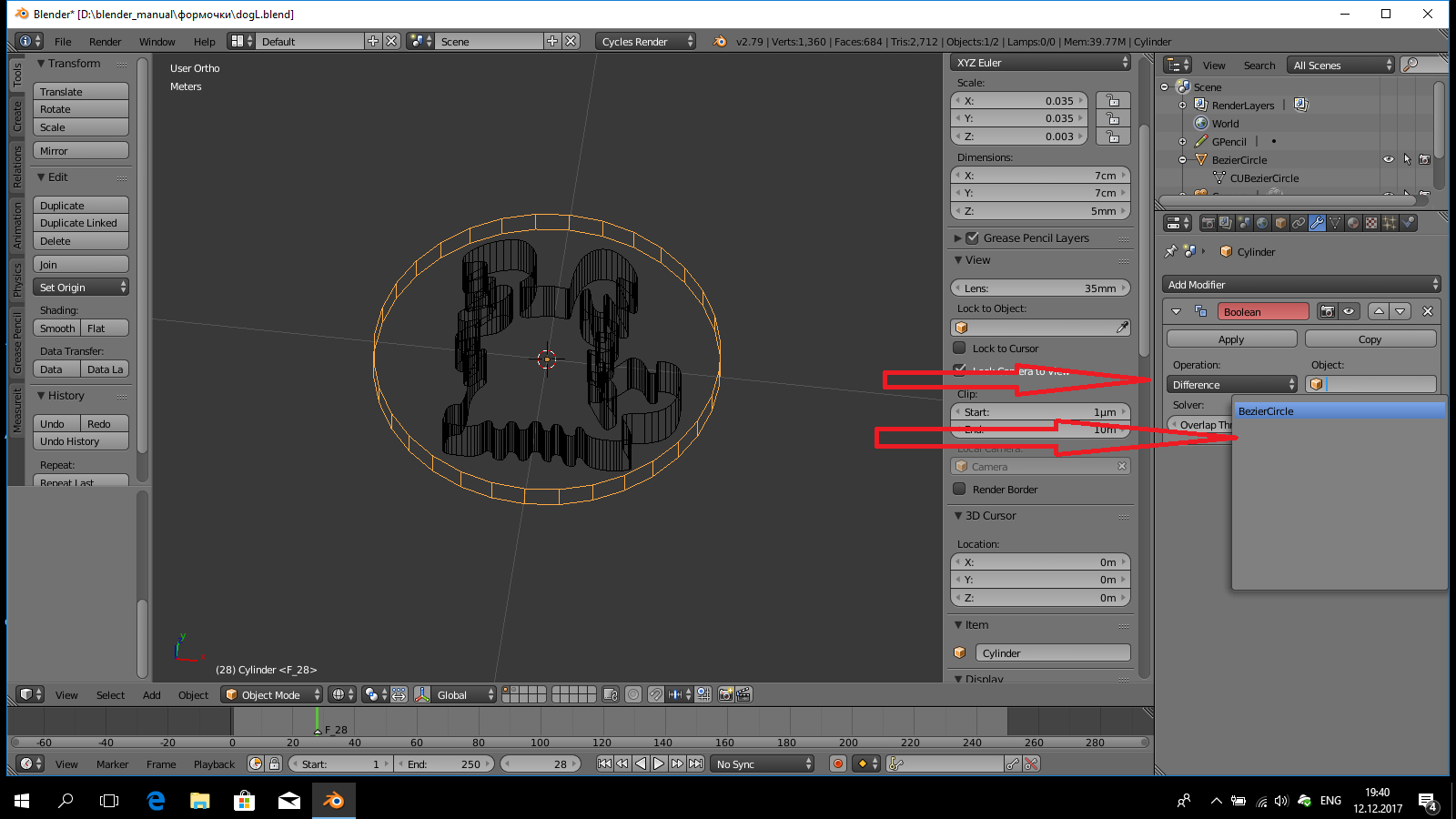Open the Object Mode selector

272,694
